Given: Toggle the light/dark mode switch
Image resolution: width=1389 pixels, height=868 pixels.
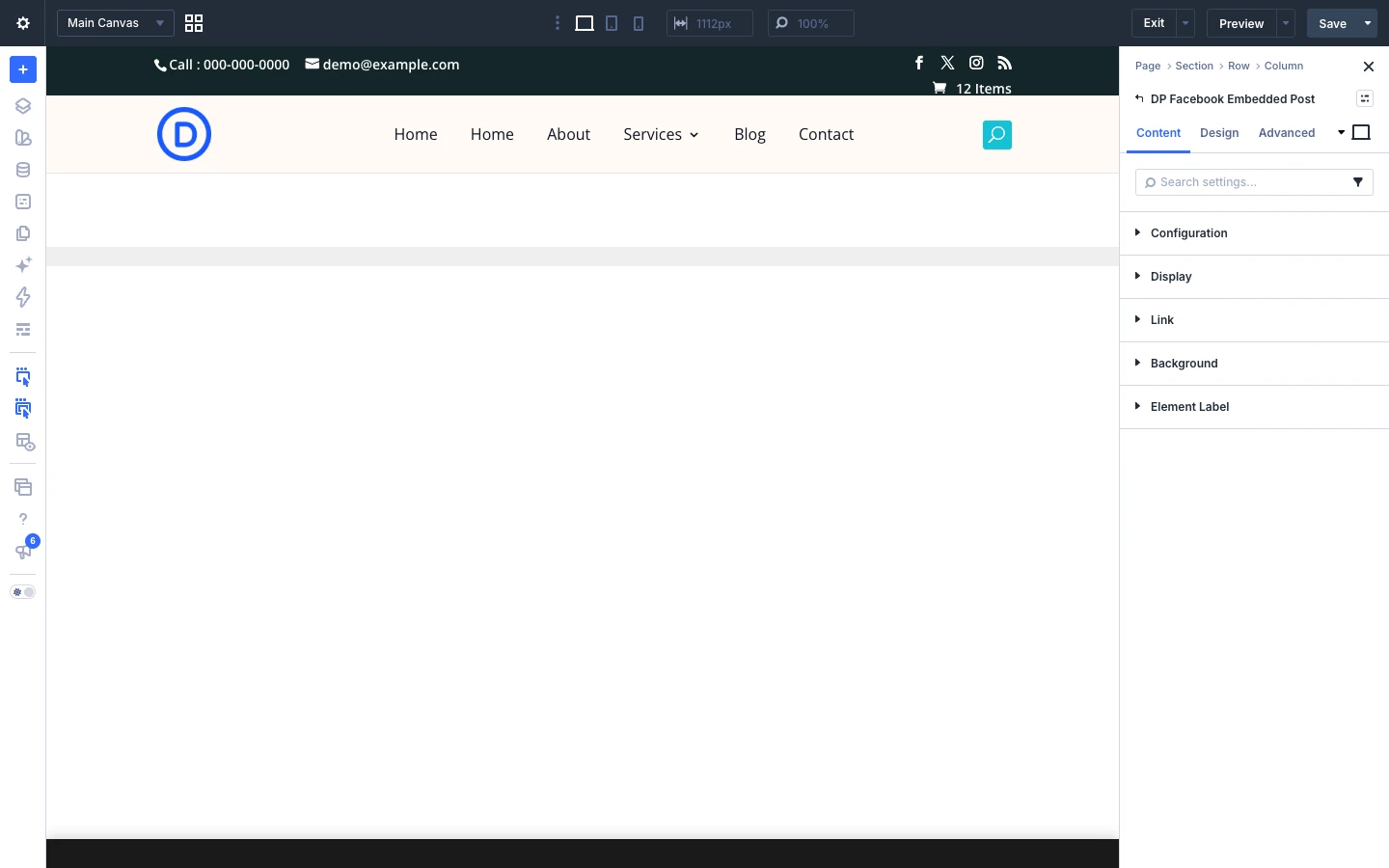Looking at the screenshot, I should click(x=23, y=592).
